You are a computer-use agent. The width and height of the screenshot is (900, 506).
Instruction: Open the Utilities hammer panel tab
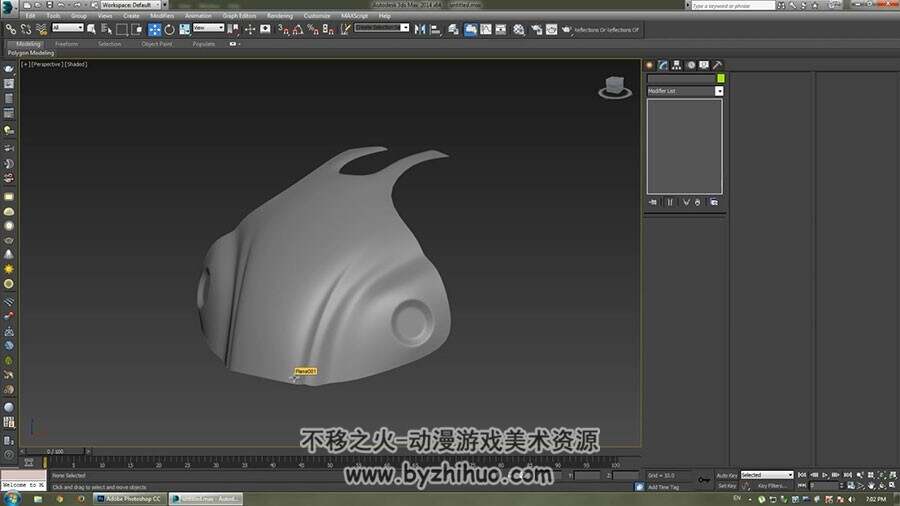point(717,65)
